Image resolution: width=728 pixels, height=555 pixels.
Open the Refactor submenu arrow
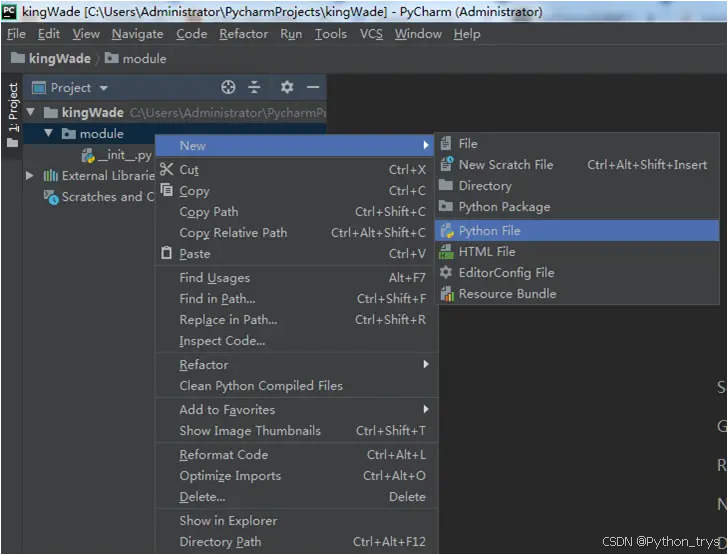pyautogui.click(x=426, y=364)
